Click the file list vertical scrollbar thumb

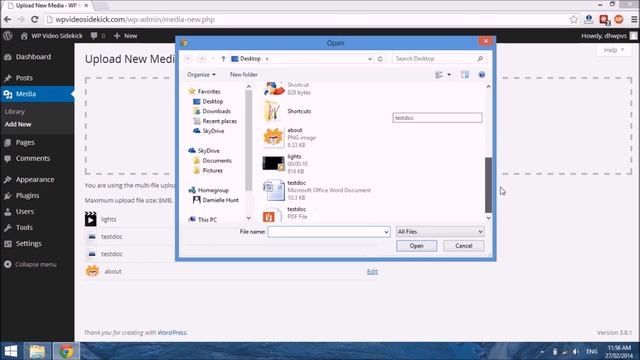[x=488, y=185]
